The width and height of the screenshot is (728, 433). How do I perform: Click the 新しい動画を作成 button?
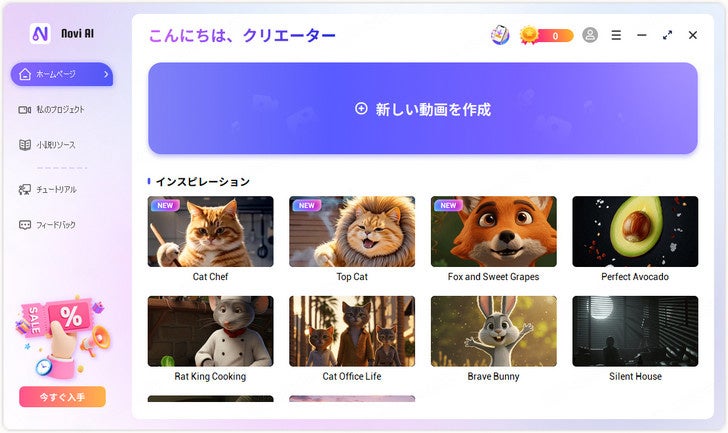tap(422, 108)
